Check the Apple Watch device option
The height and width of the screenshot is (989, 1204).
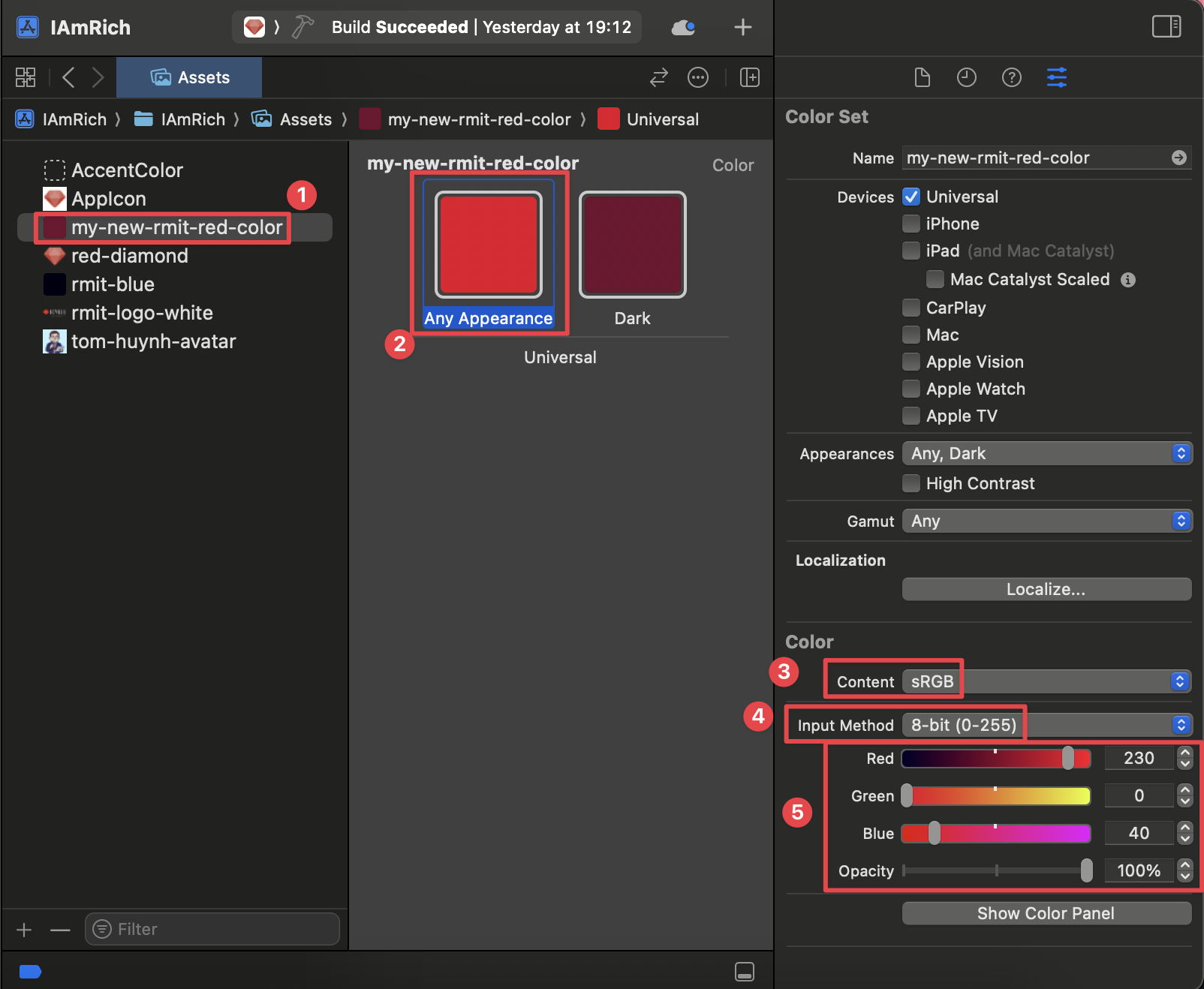coord(911,389)
